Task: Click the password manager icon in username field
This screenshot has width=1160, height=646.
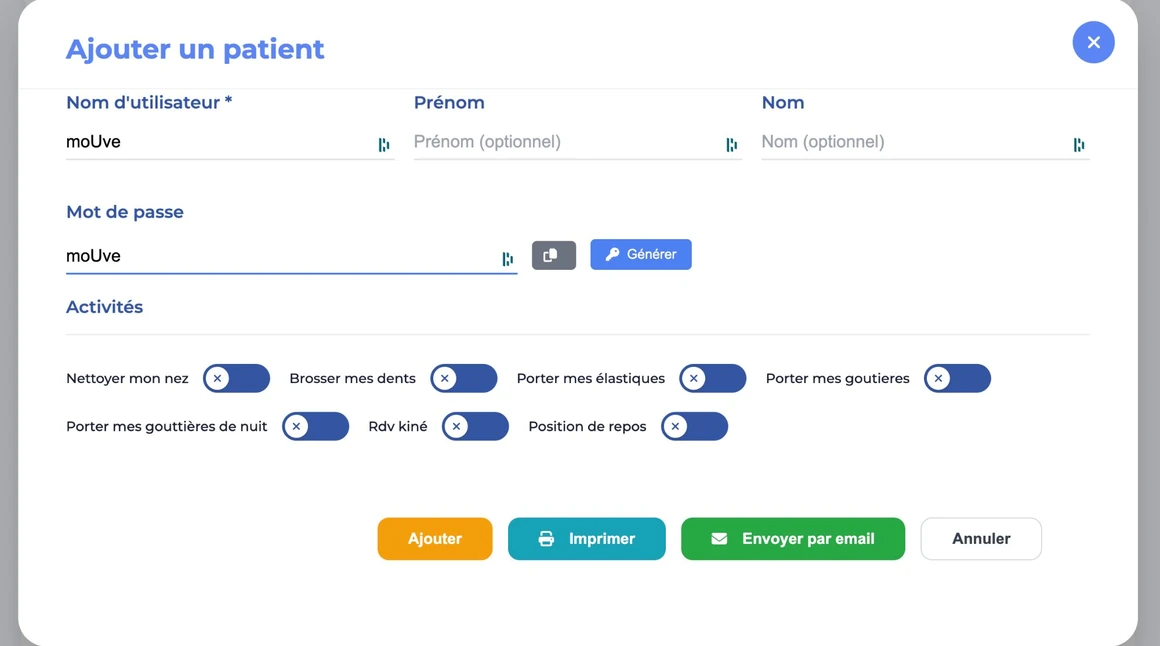Action: tap(384, 145)
